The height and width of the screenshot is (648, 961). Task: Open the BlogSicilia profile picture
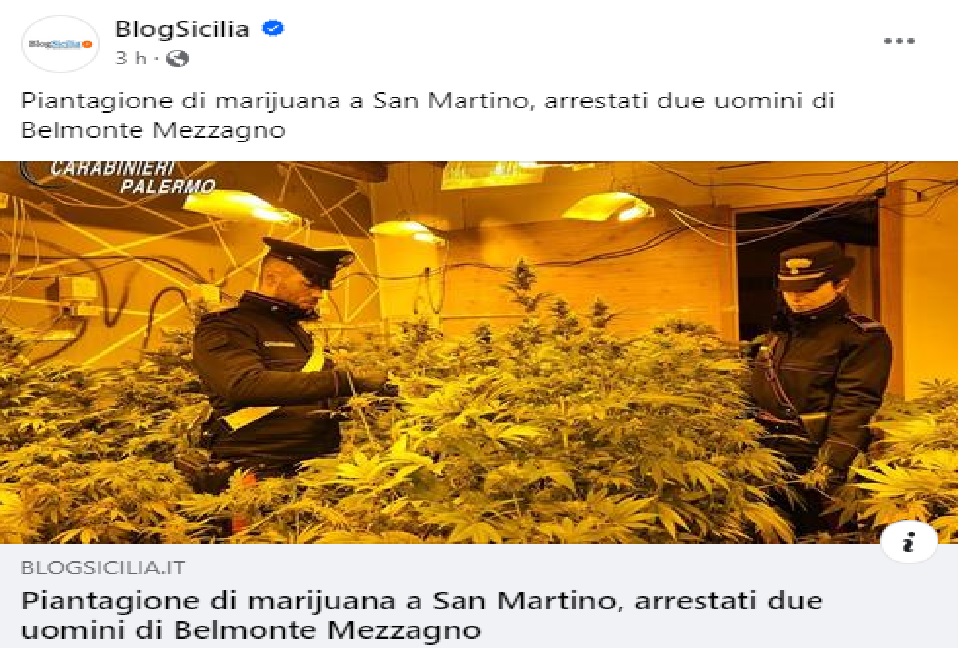point(59,44)
